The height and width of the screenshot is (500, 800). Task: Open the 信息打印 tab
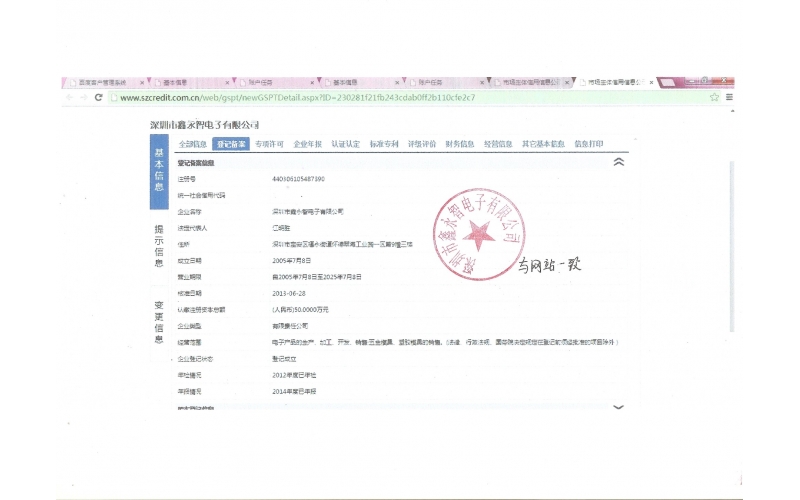tap(589, 144)
